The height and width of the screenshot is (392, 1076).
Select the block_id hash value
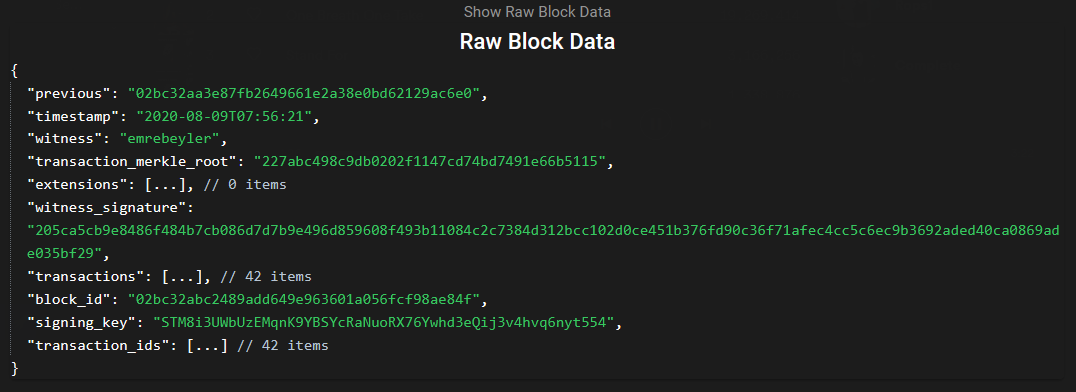[304, 299]
